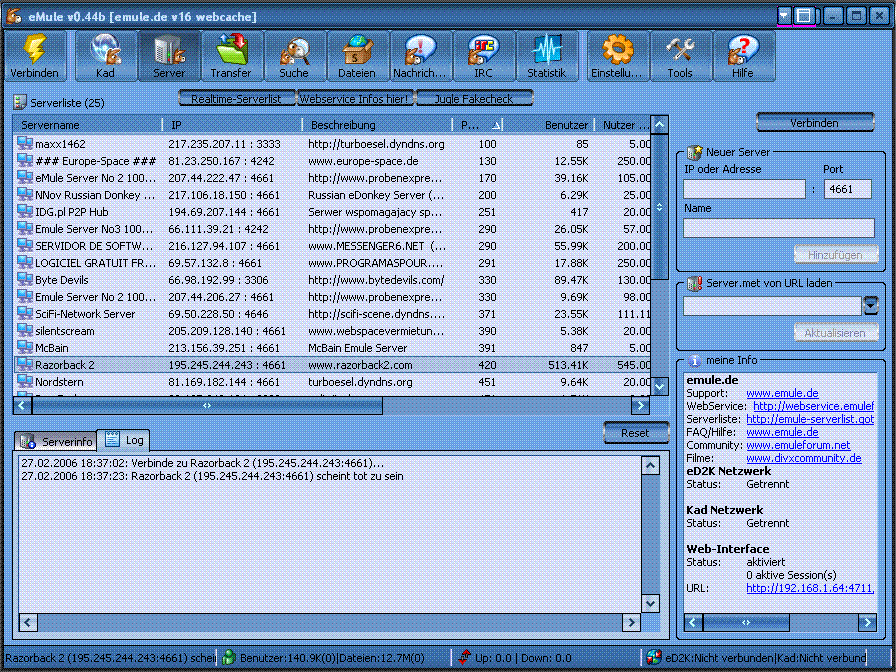Open the emule-serverlist Serverliste link
This screenshot has height=672, width=896.
click(x=810, y=419)
